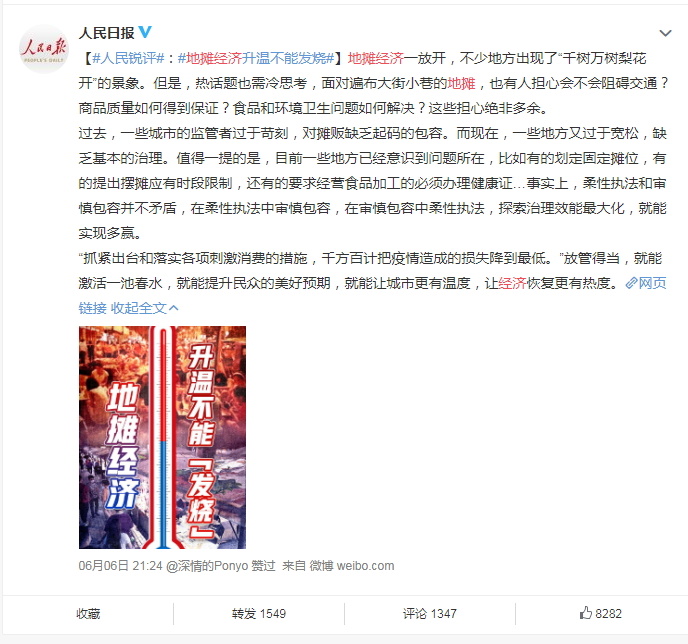
Task: Open the People's Daily avatar logo
Action: click(43, 49)
